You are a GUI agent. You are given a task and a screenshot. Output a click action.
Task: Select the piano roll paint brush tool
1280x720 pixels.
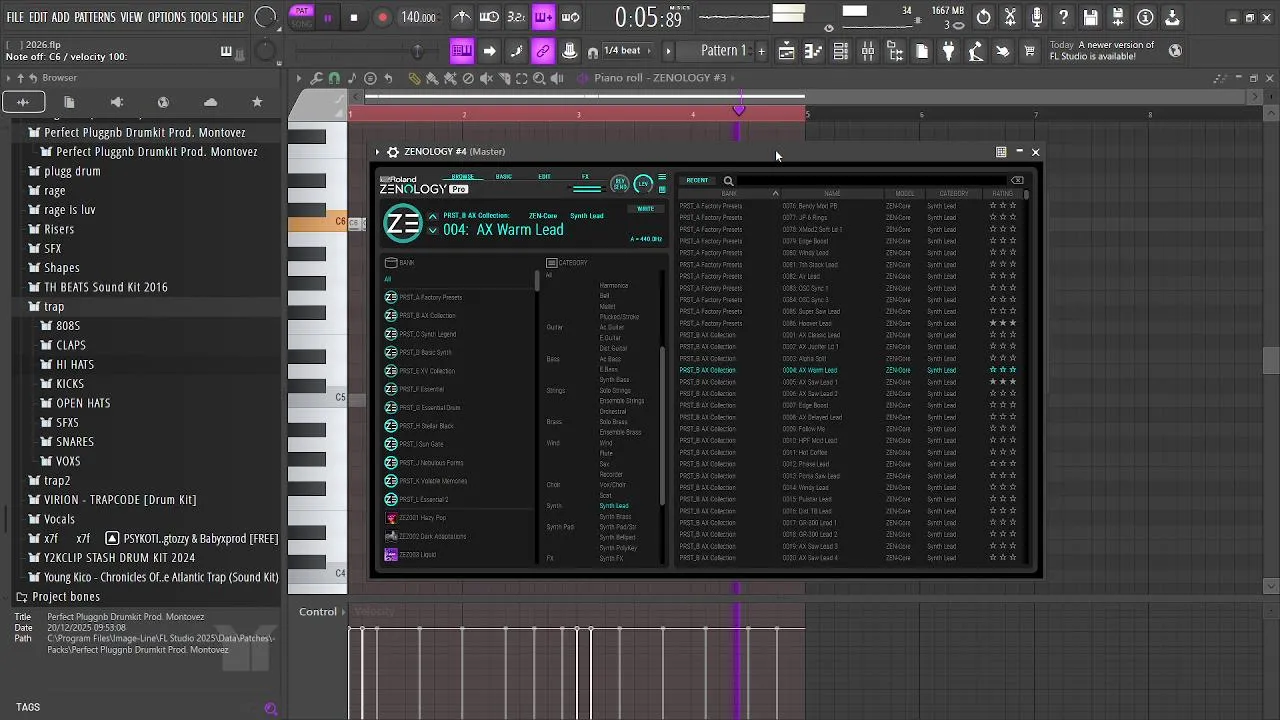(432, 78)
